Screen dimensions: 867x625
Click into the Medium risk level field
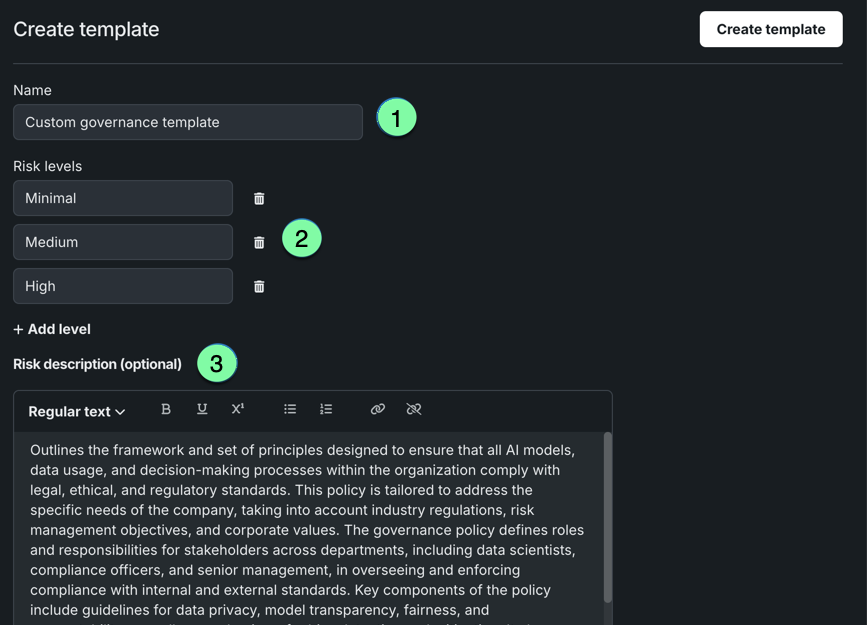tap(123, 242)
